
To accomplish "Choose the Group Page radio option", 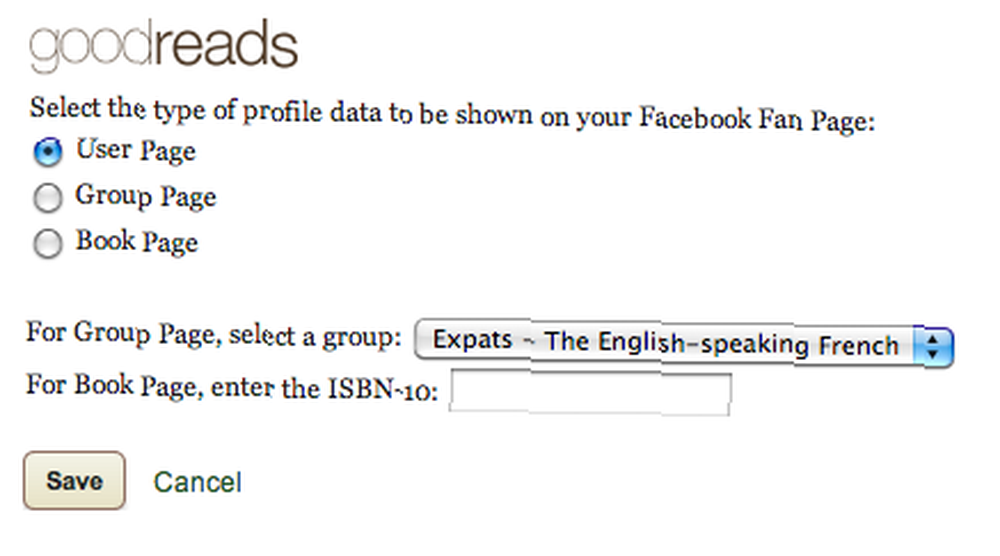I will click(x=48, y=198).
